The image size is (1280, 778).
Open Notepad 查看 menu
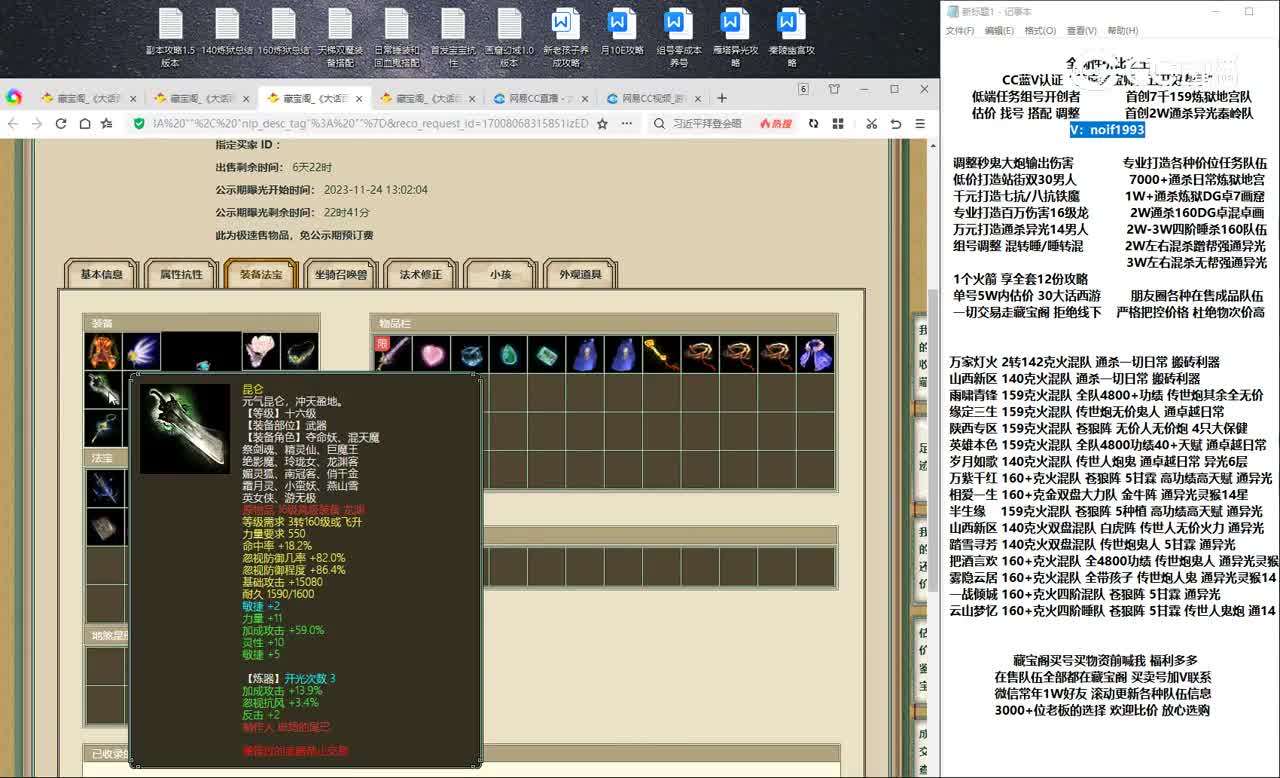1081,31
